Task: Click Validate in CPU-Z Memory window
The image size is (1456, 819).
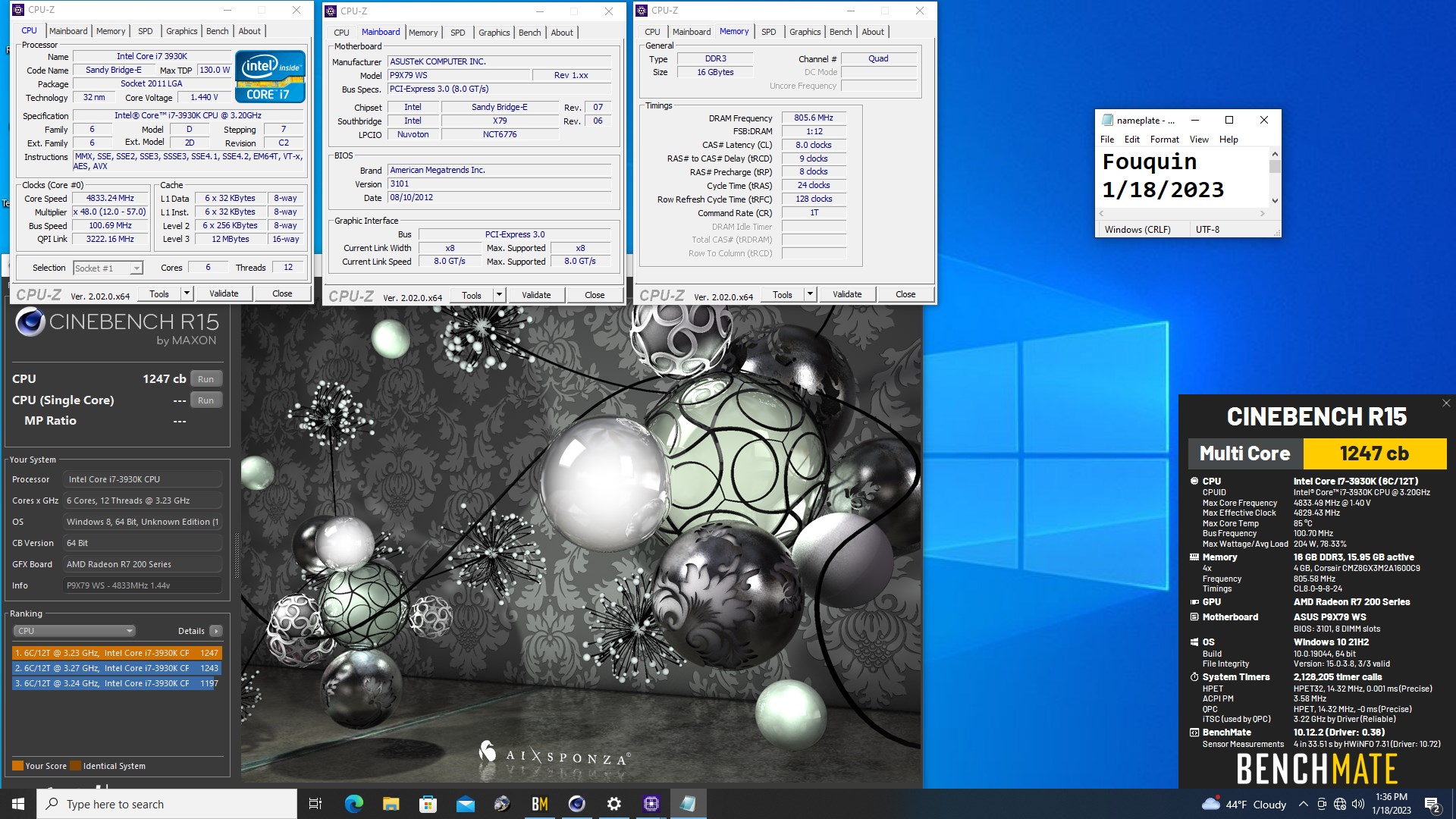Action: pyautogui.click(x=847, y=294)
